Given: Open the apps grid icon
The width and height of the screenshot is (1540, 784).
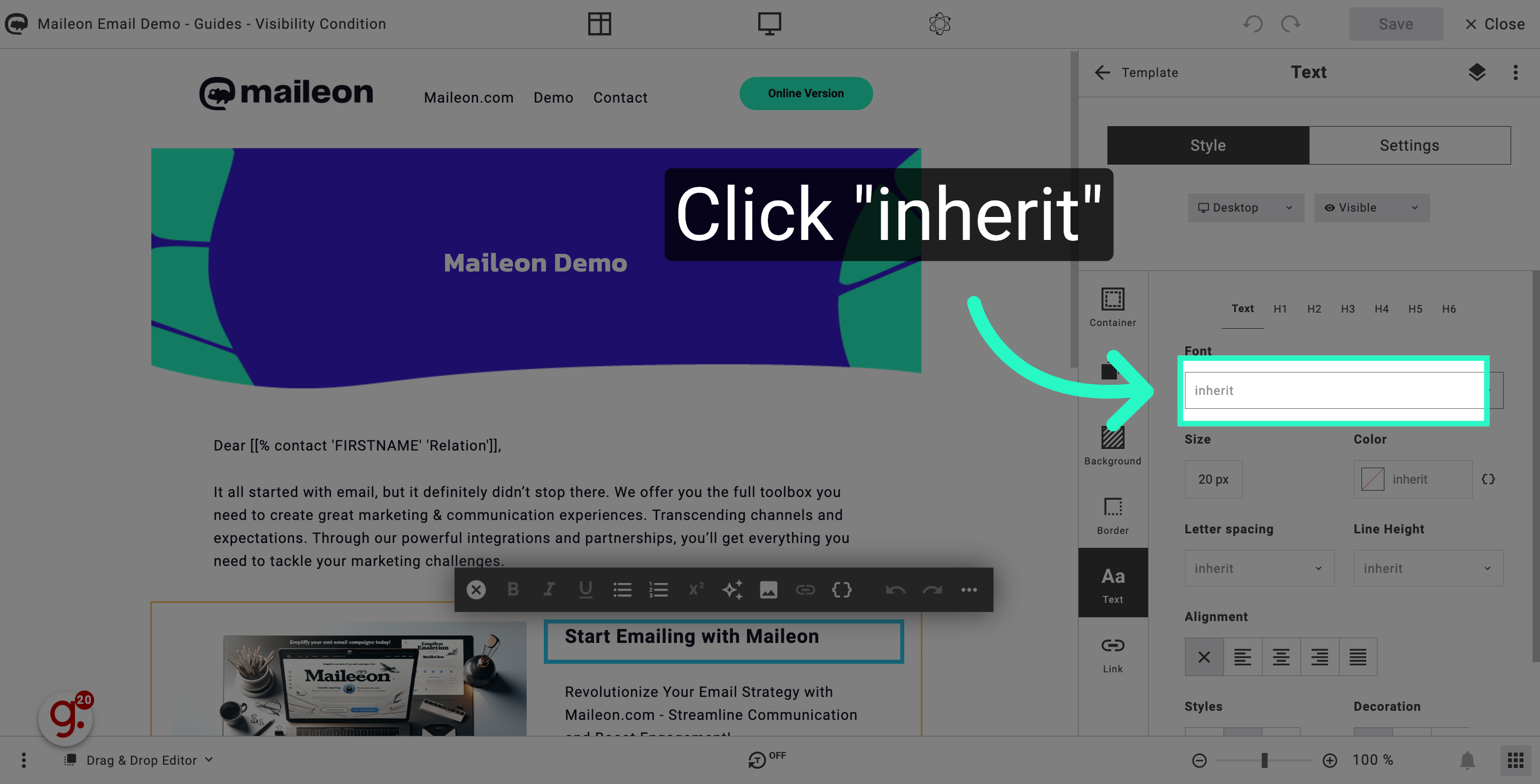Looking at the screenshot, I should [1515, 760].
